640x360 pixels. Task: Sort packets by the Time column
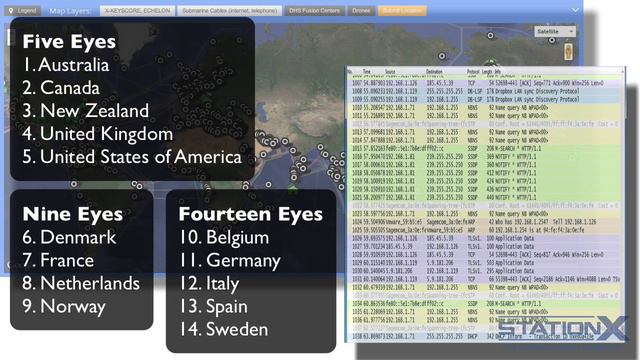[367, 72]
